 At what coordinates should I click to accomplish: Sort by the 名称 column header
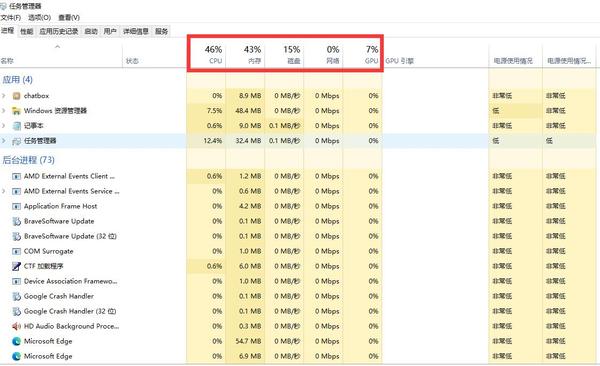61,56
